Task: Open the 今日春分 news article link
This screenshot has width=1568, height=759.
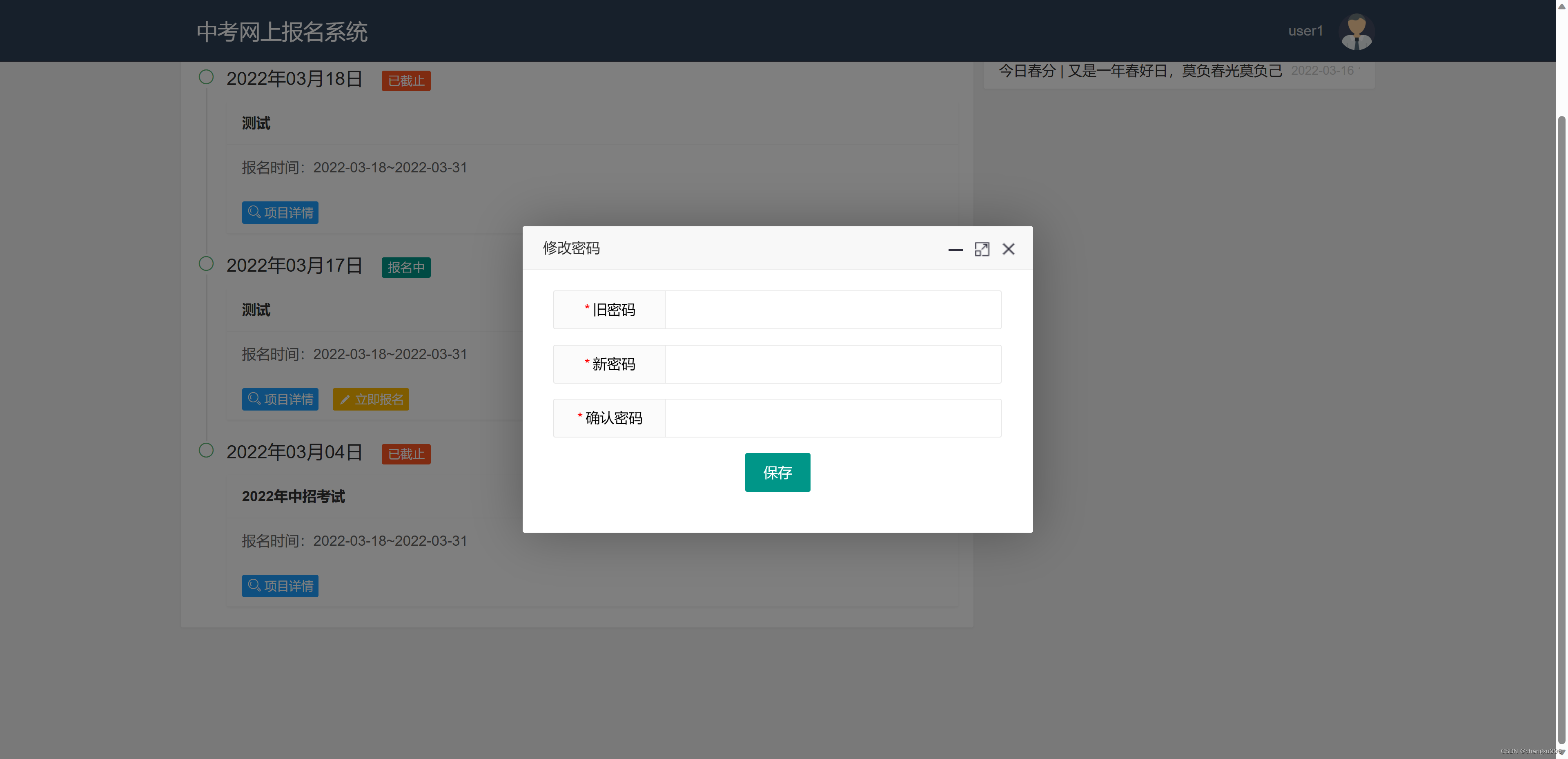Action: coord(1140,71)
